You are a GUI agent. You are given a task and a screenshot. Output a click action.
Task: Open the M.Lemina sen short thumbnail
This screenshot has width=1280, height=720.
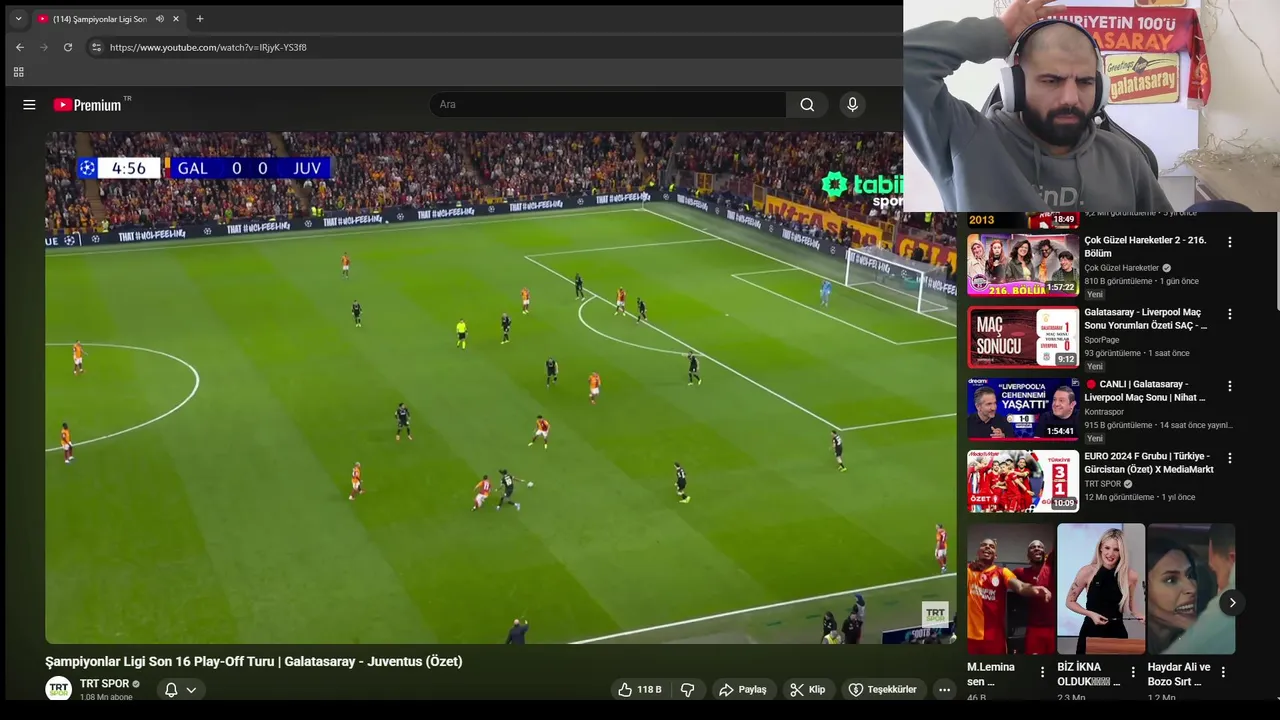1010,589
